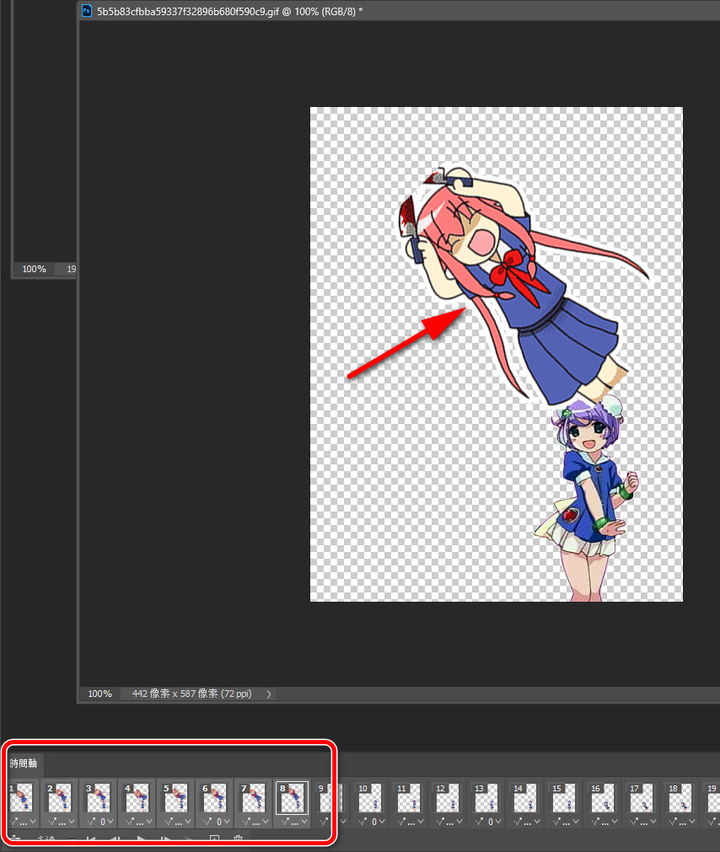Expand status bar info options arrow
Screen dimensions: 720x852
[x=268, y=694]
